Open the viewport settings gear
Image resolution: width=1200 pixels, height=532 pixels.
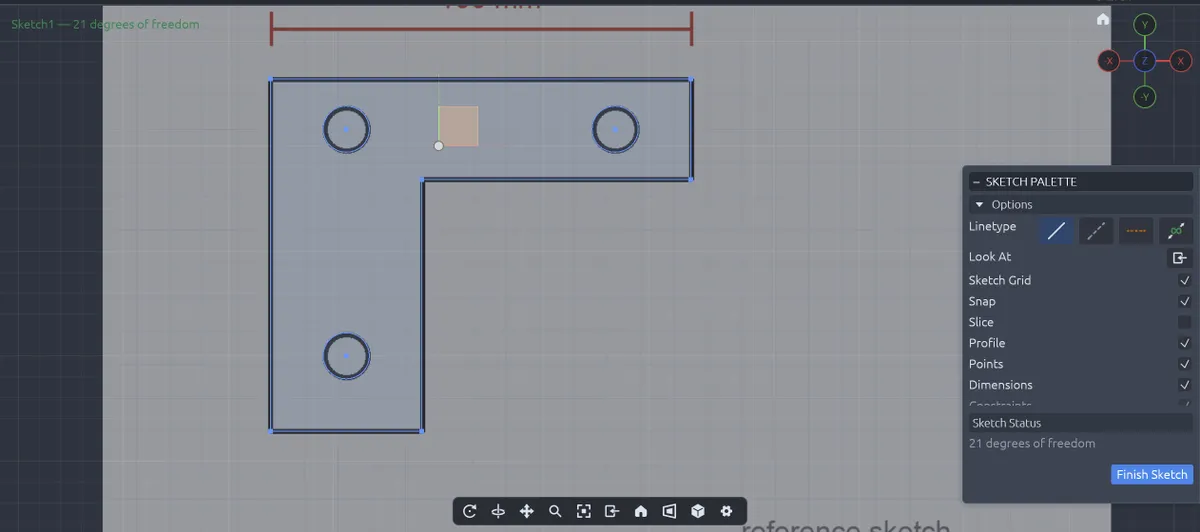(x=726, y=511)
